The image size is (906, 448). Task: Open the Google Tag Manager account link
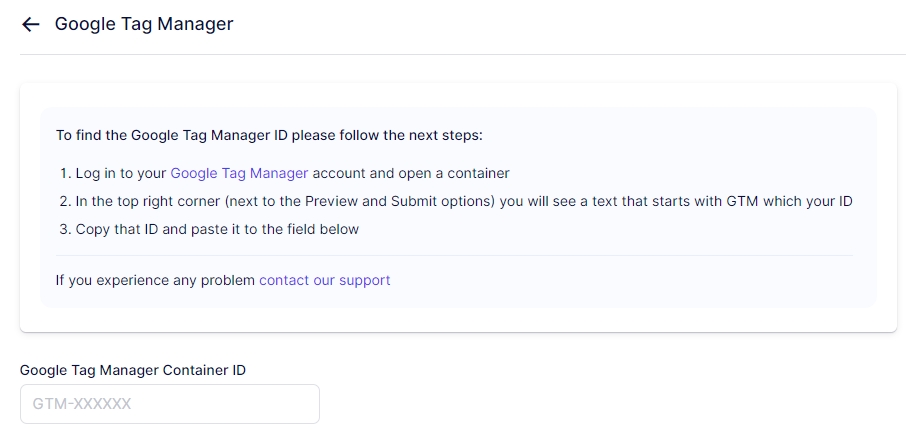[239, 173]
